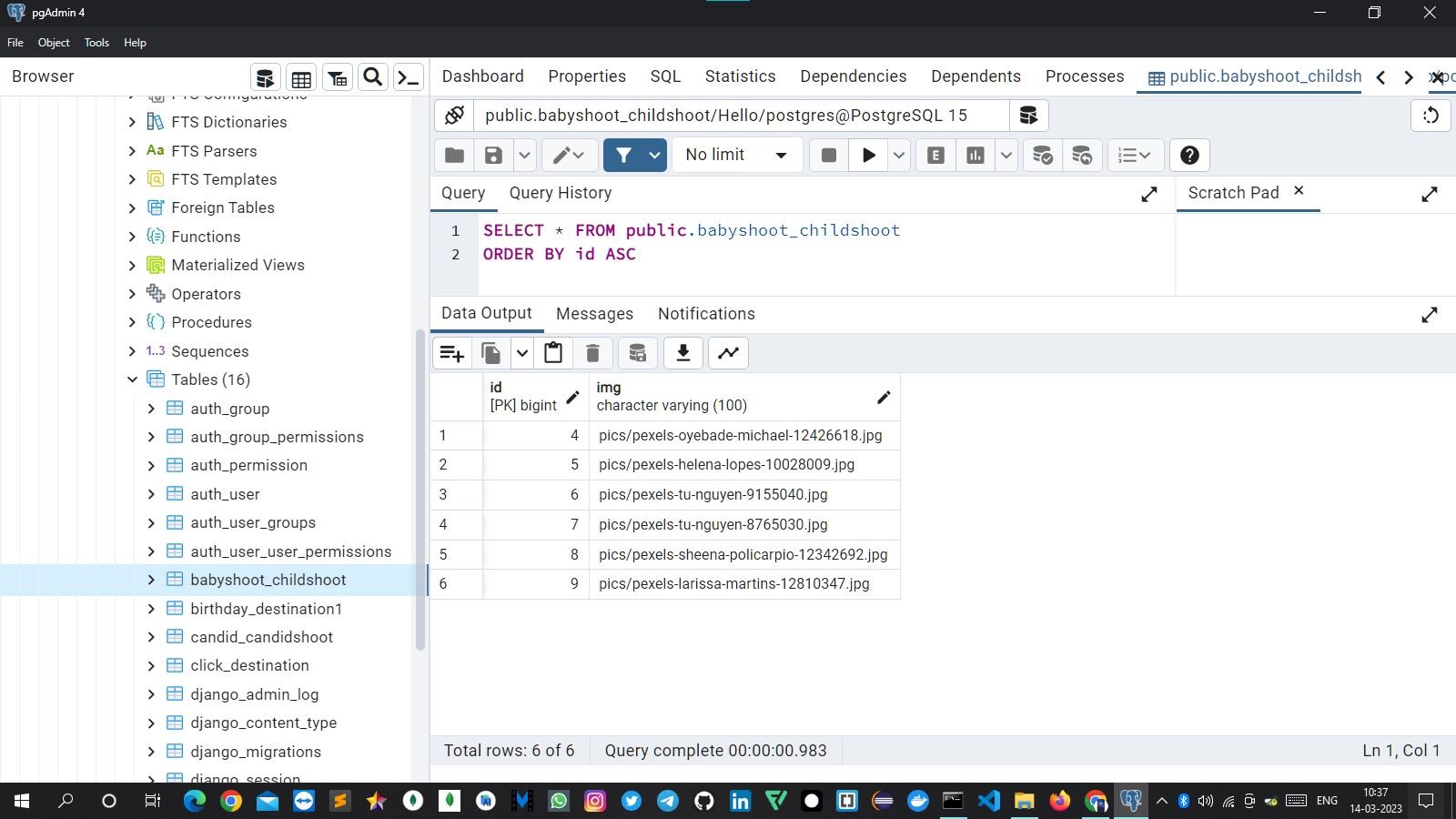Switch to the Query History tab
This screenshot has width=1456, height=819.
coord(561,193)
